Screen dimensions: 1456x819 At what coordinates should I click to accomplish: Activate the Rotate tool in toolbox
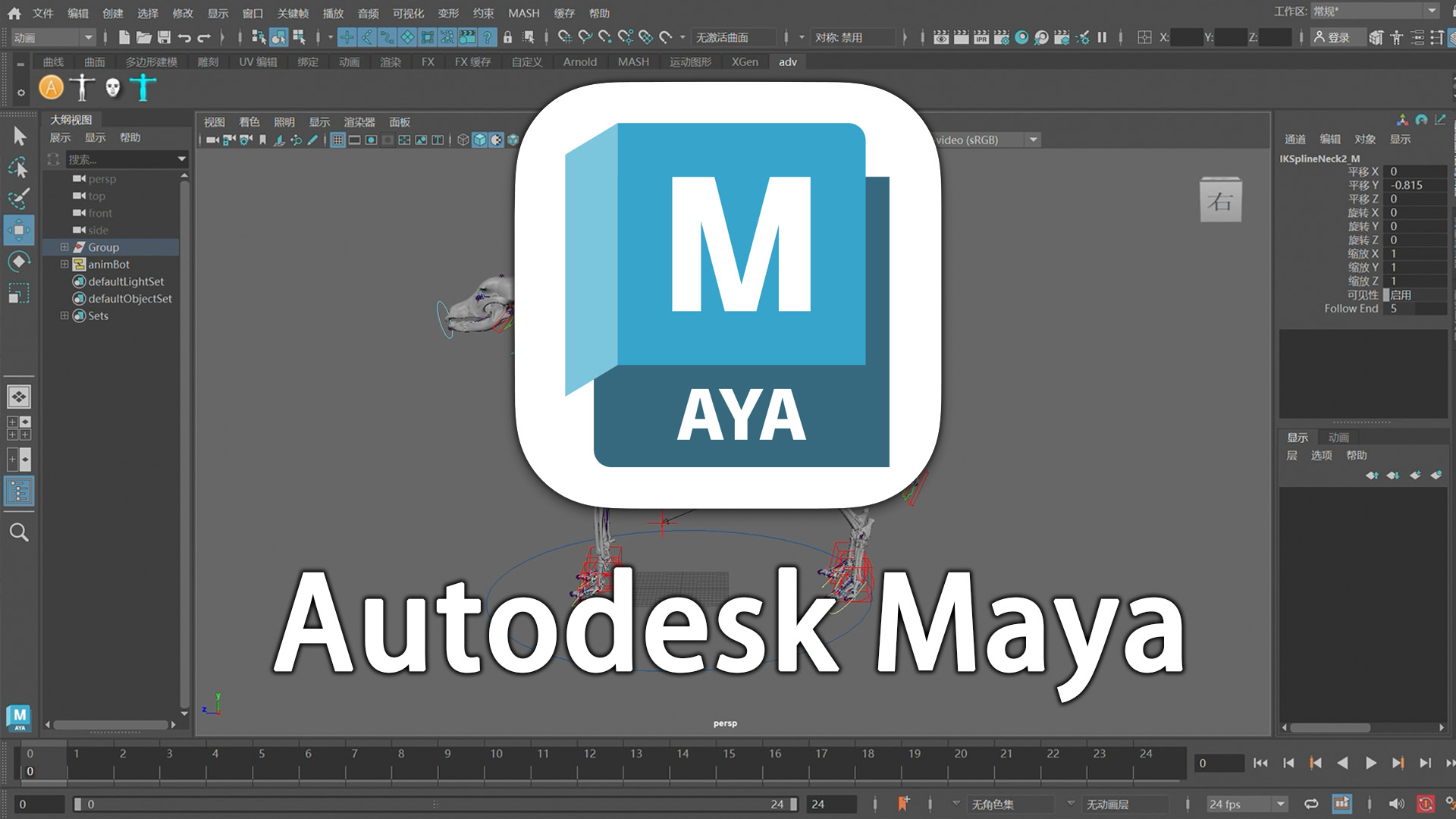19,262
